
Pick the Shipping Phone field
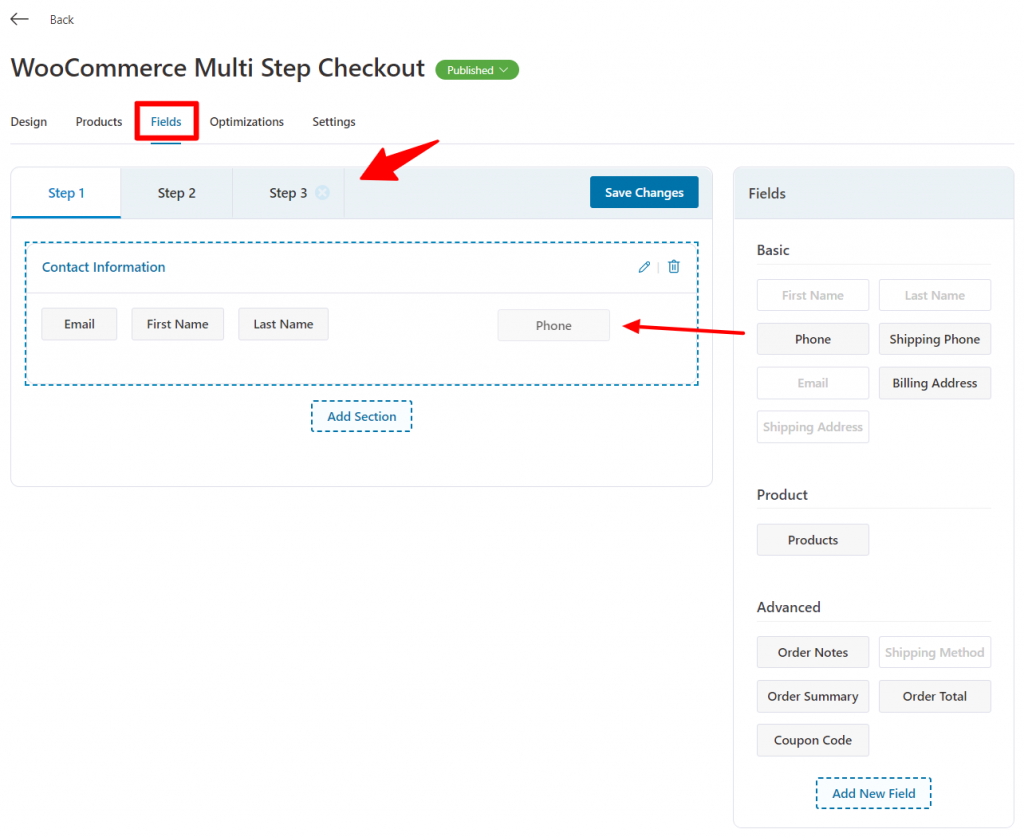coord(935,339)
